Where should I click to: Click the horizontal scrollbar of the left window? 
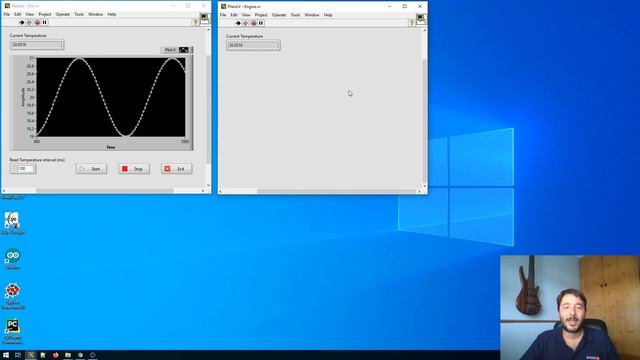coord(105,191)
